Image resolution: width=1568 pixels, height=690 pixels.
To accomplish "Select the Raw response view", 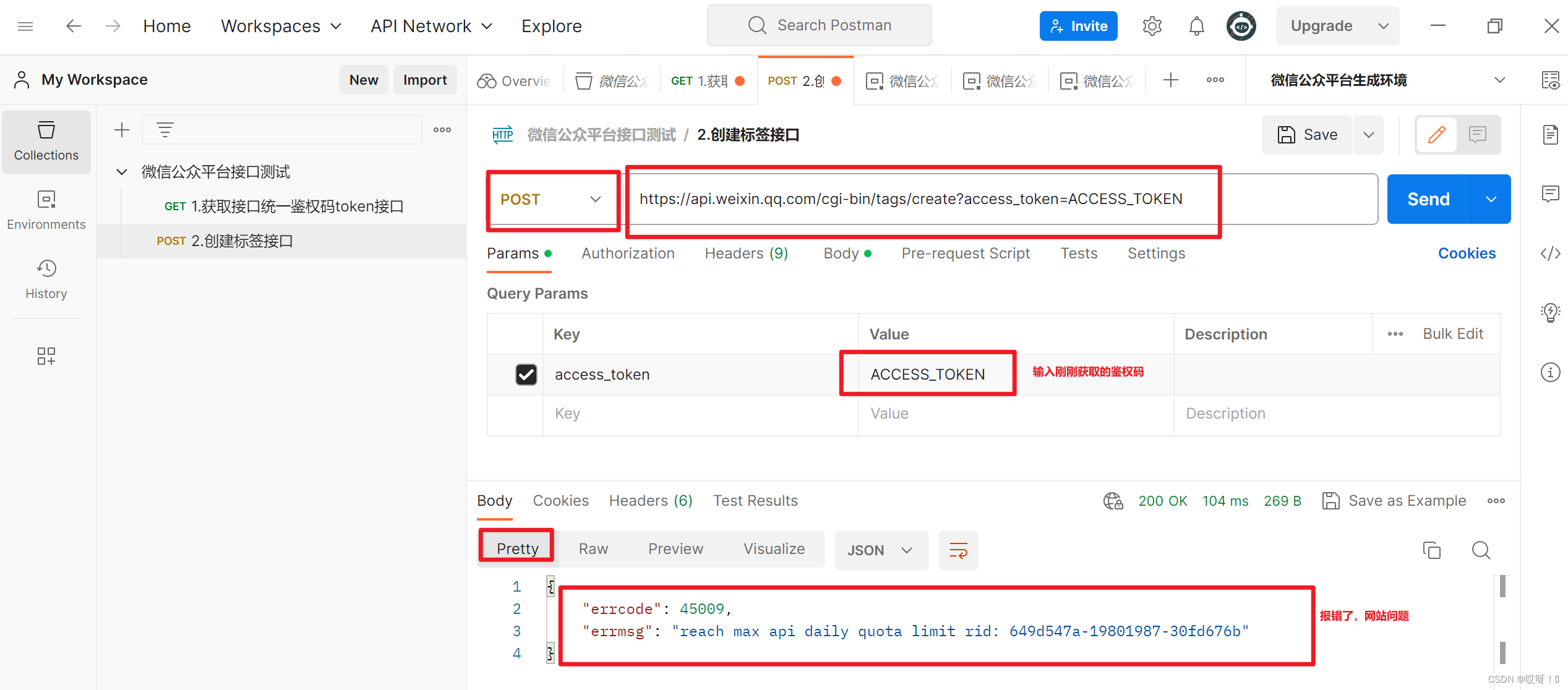I will pos(593,548).
